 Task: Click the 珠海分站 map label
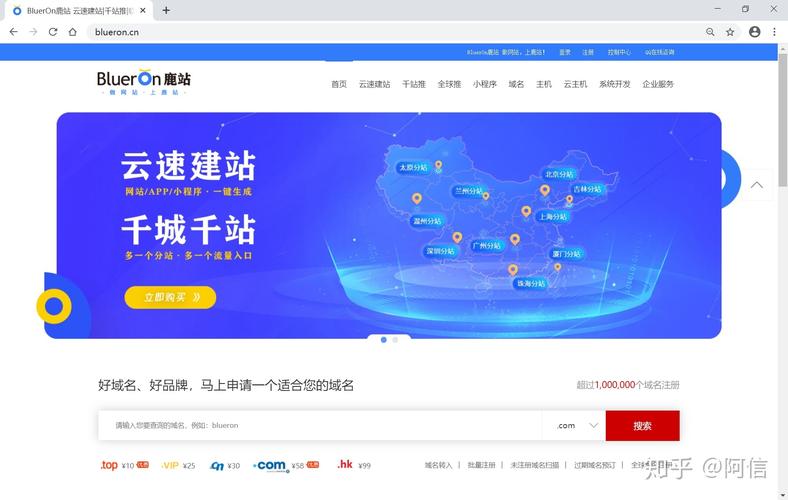[x=531, y=284]
